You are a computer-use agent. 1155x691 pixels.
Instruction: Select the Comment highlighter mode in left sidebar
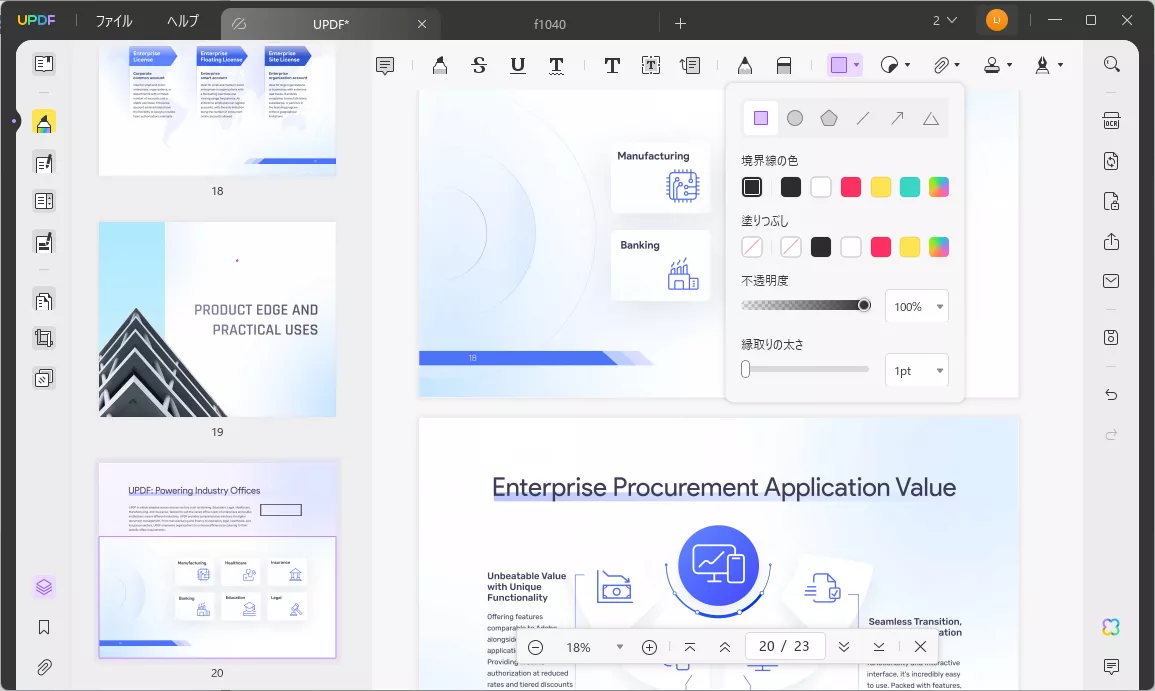[x=43, y=122]
